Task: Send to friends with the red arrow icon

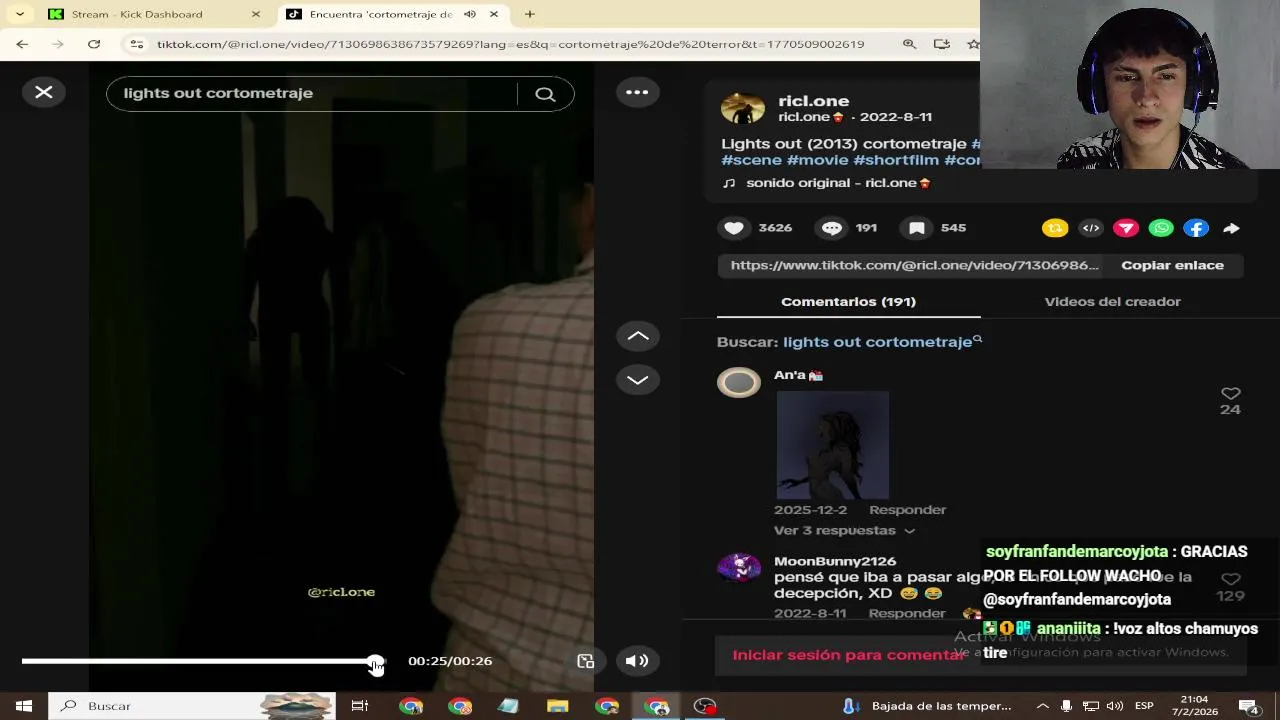Action: click(1126, 228)
